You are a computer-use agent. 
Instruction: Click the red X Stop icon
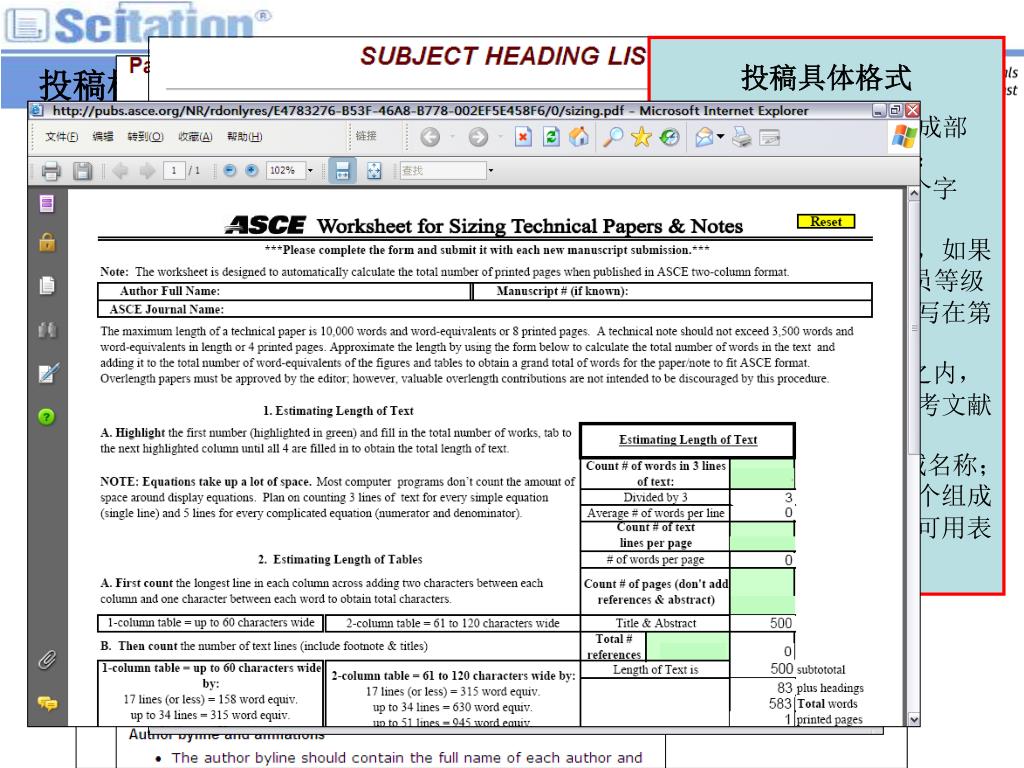click(x=523, y=136)
